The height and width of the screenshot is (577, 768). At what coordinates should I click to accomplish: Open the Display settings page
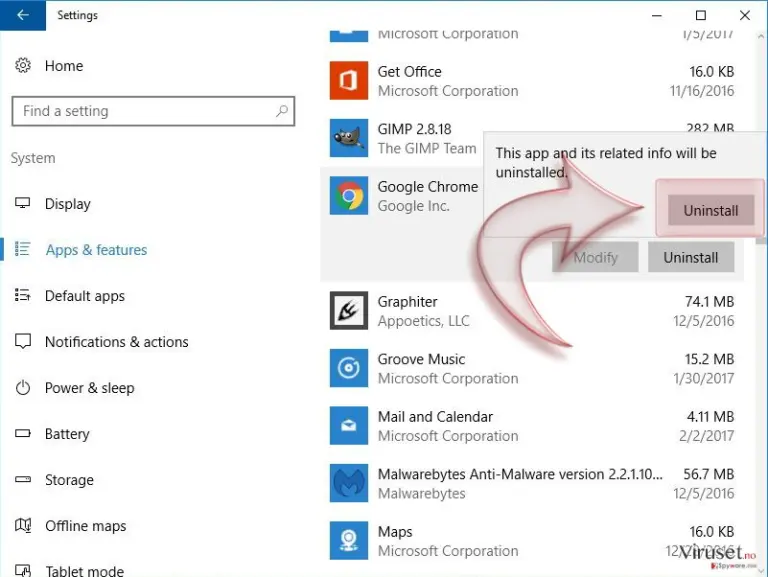point(68,204)
